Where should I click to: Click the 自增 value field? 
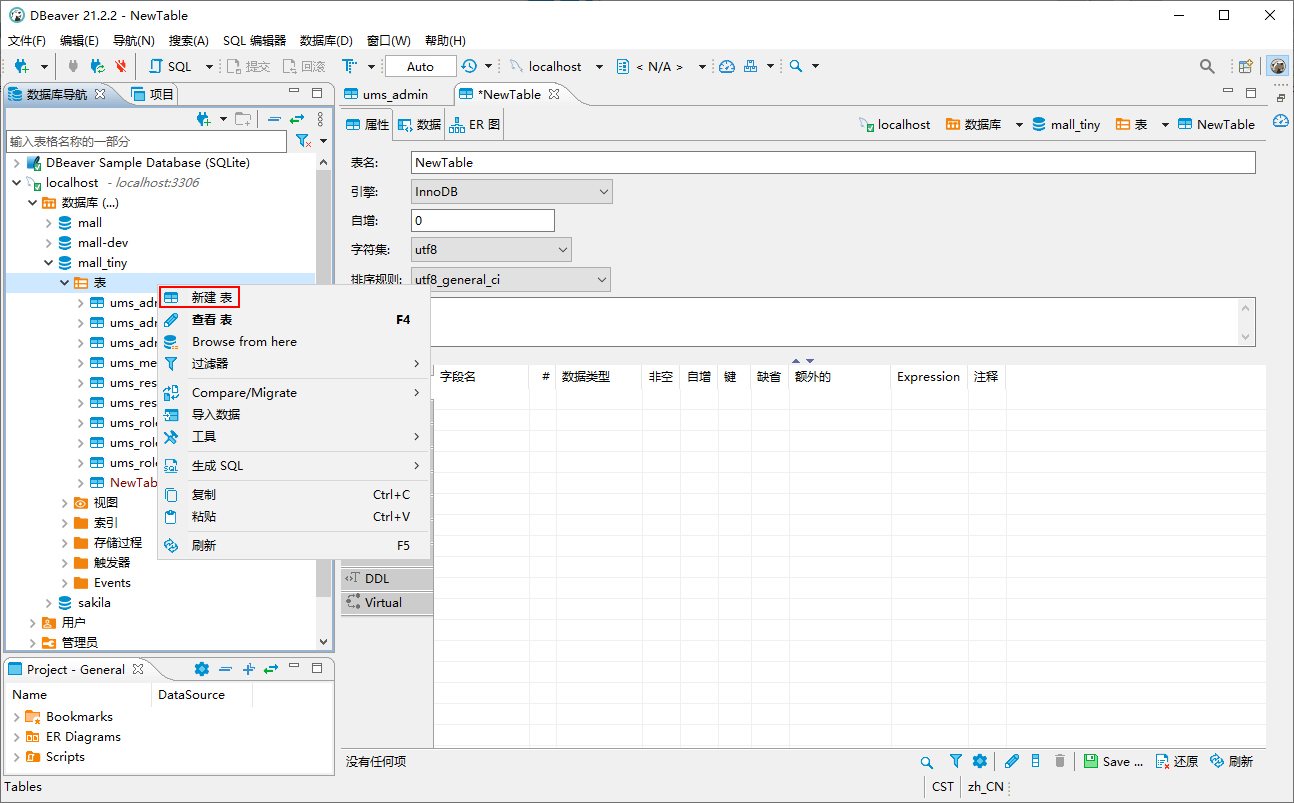[x=482, y=220]
